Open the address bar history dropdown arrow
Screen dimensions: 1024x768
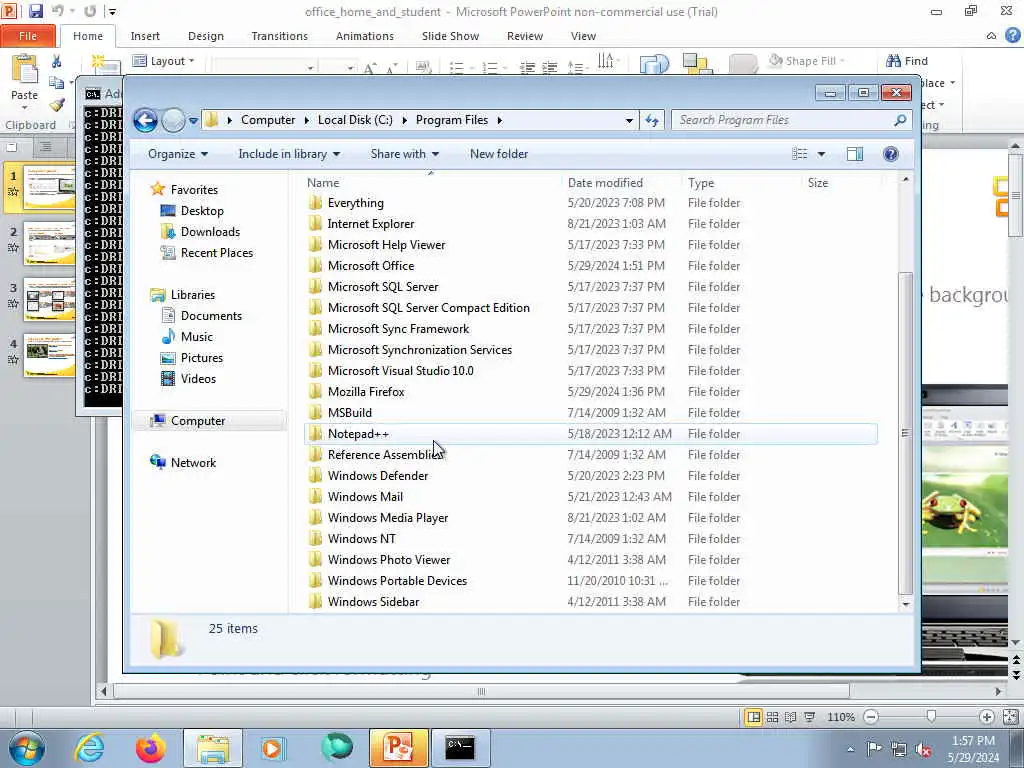coord(629,120)
